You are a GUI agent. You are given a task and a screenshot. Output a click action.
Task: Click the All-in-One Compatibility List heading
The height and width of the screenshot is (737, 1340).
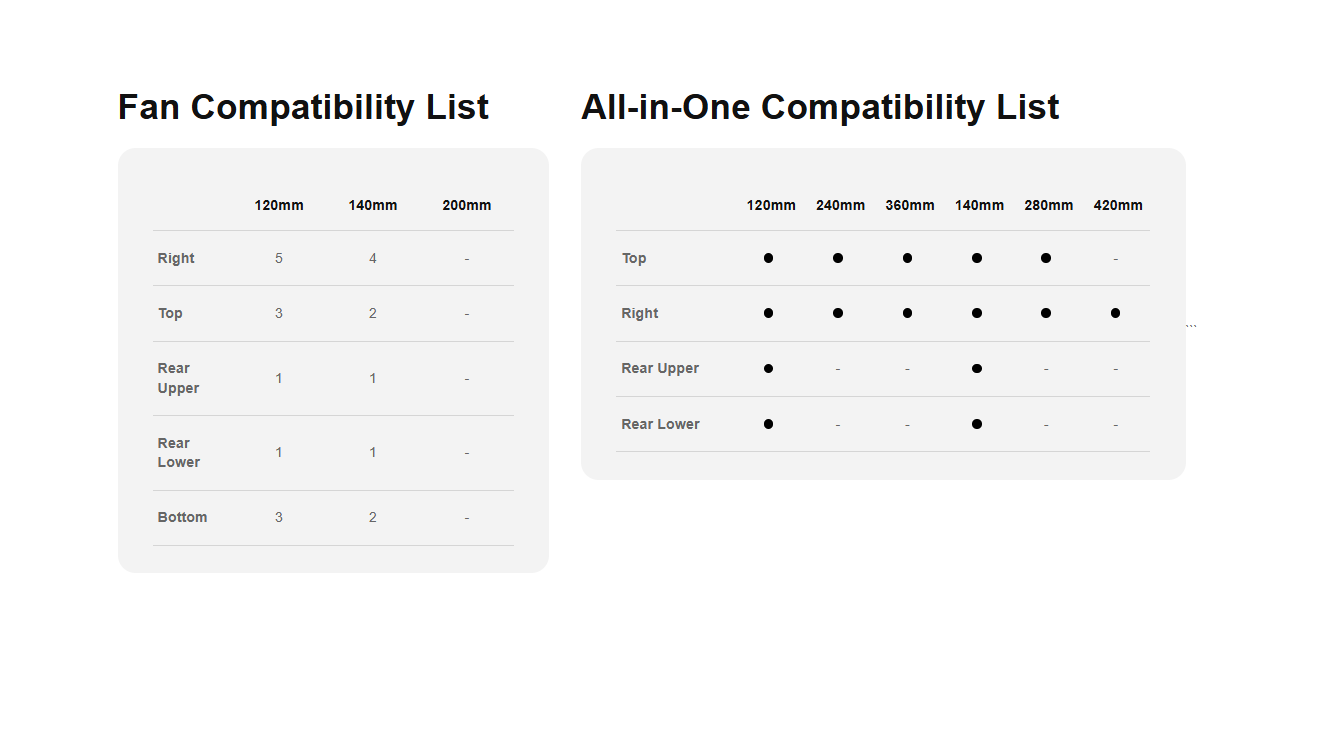(820, 107)
